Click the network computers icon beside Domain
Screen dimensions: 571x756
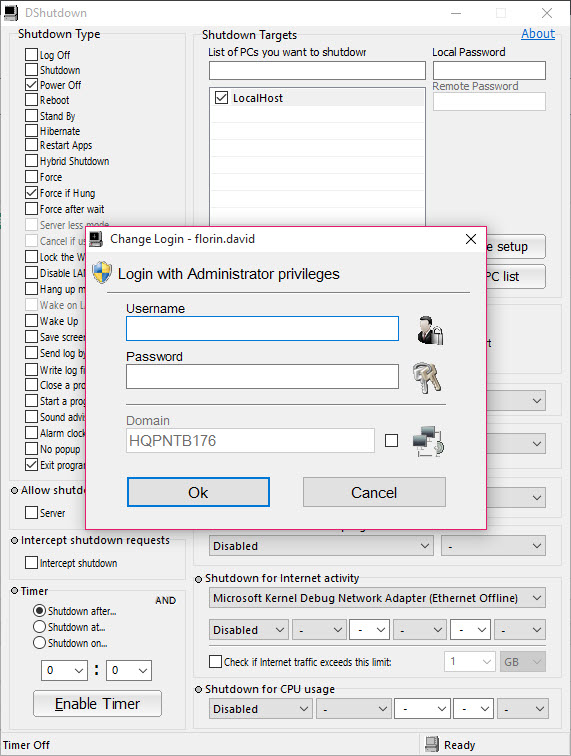(x=428, y=441)
